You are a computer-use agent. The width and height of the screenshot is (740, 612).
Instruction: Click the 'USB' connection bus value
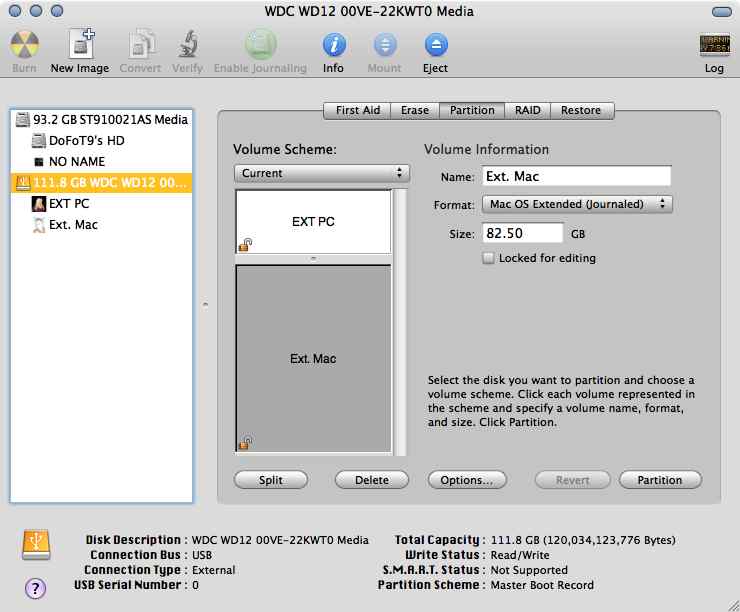click(202, 555)
